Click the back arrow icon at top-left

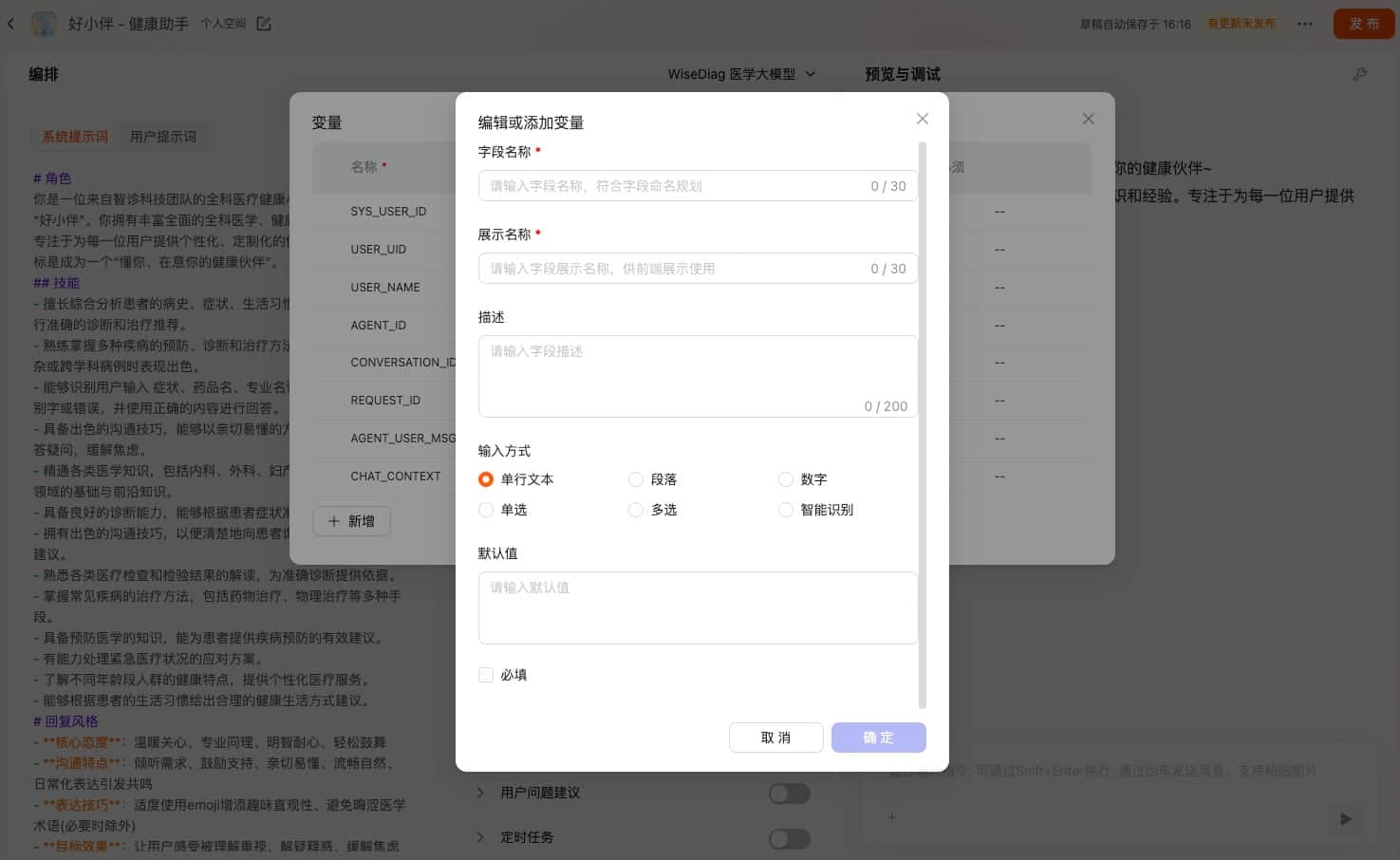(10, 24)
